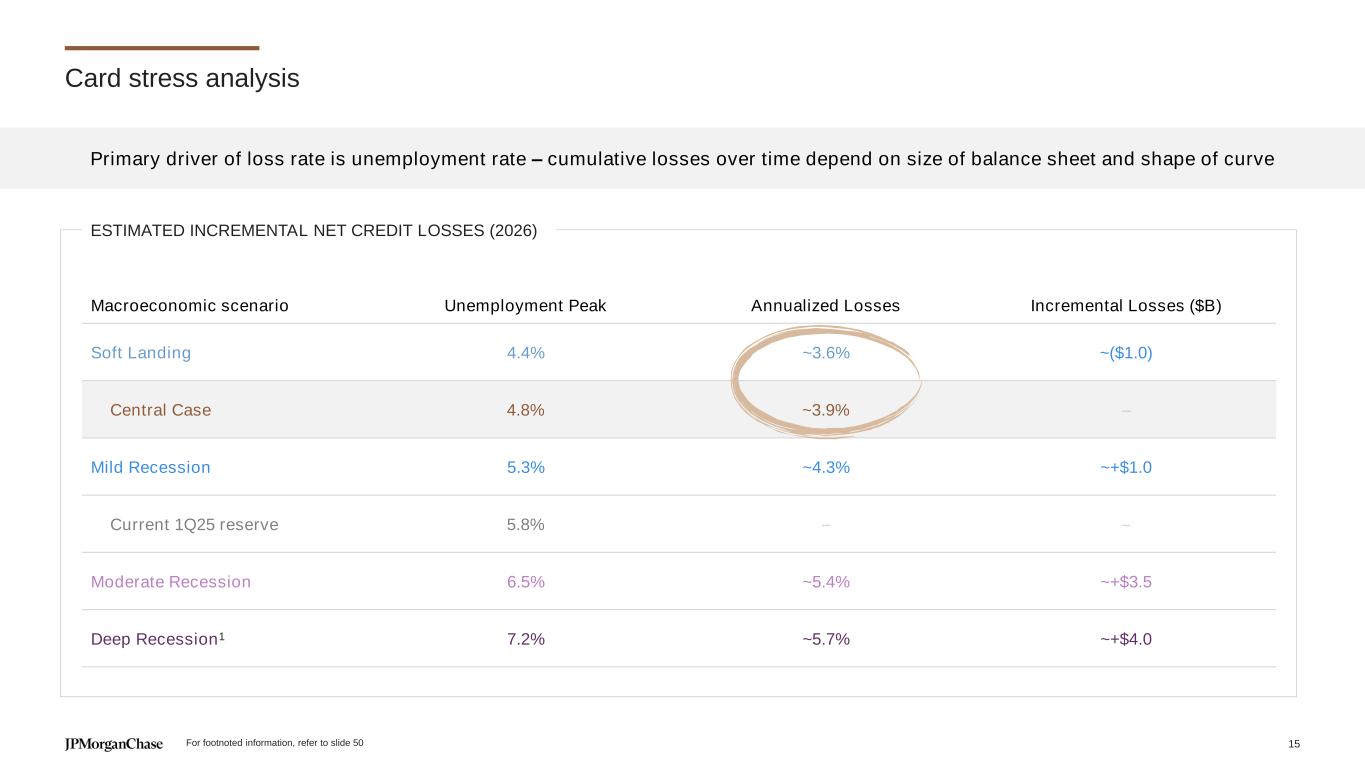Click the Mild Recession row label

tap(151, 467)
